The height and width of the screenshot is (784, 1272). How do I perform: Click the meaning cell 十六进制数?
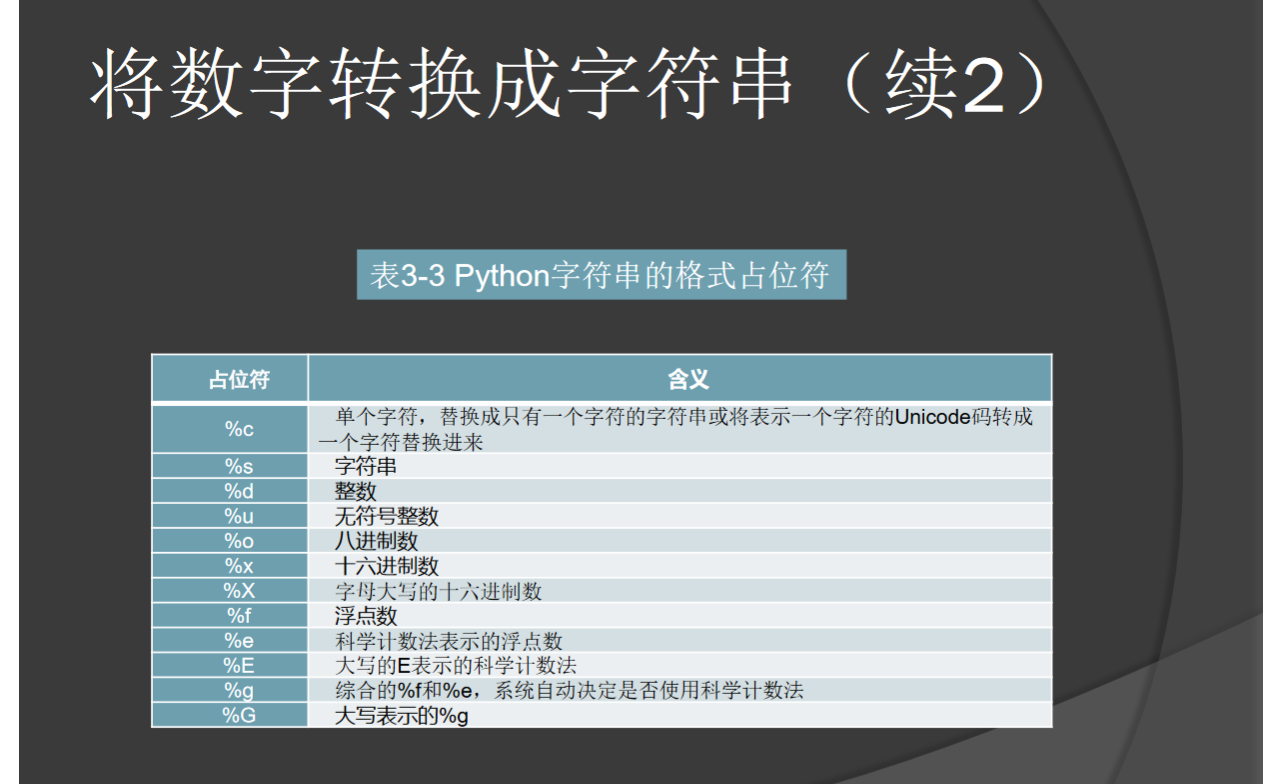680,566
